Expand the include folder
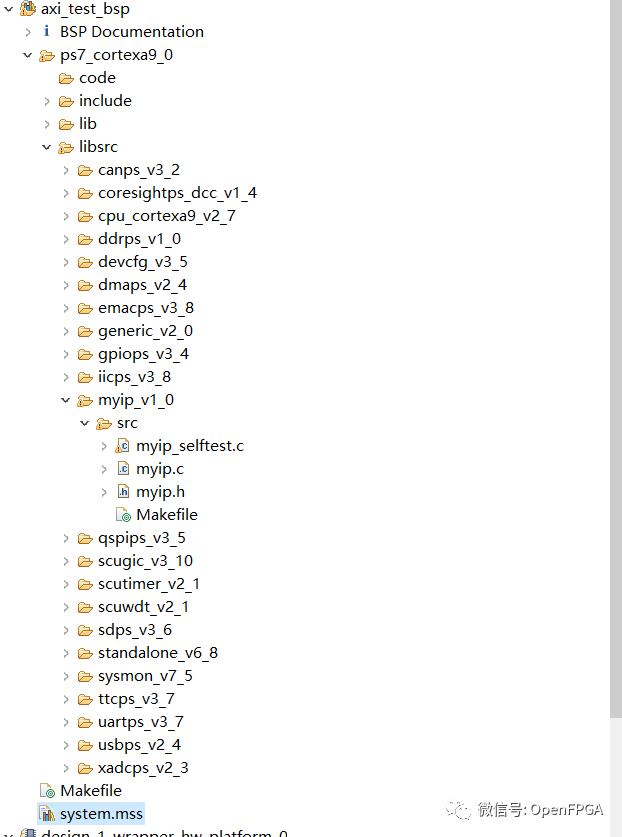This screenshot has height=837, width=622. (47, 101)
